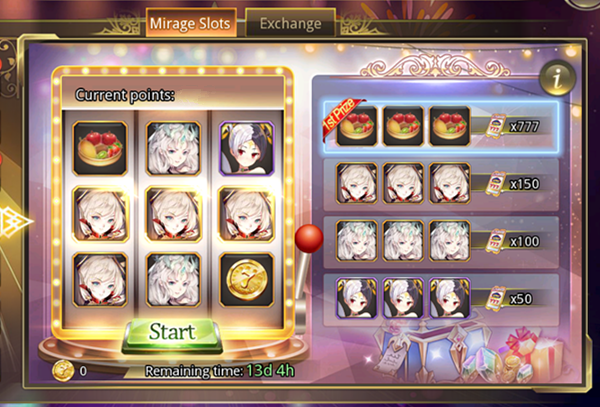Tap middle portrait in x100 prize row
This screenshot has height=407, width=600.
(x=403, y=241)
